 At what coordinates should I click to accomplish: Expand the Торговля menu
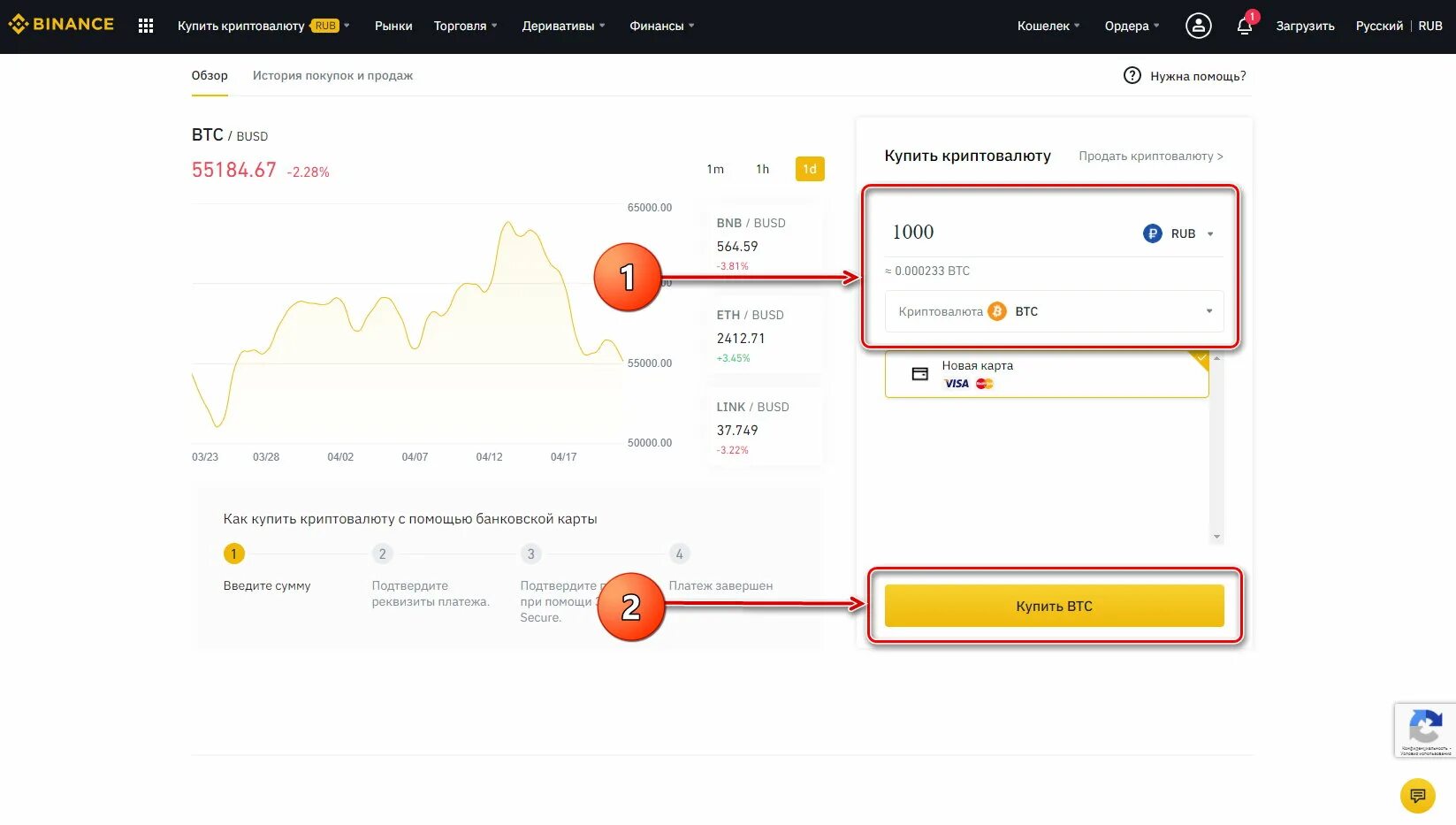(465, 26)
